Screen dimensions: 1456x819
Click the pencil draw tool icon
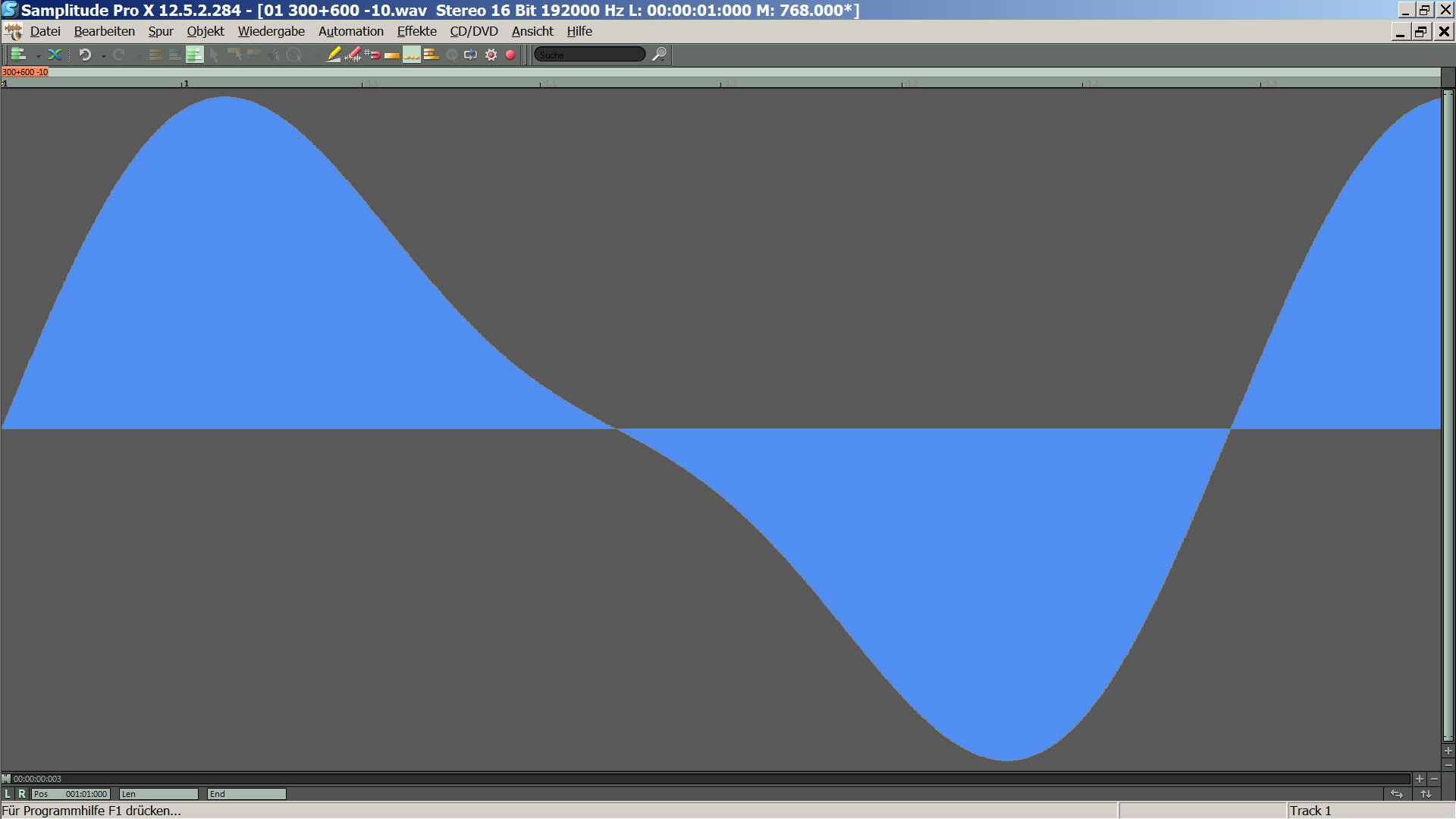pyautogui.click(x=333, y=55)
